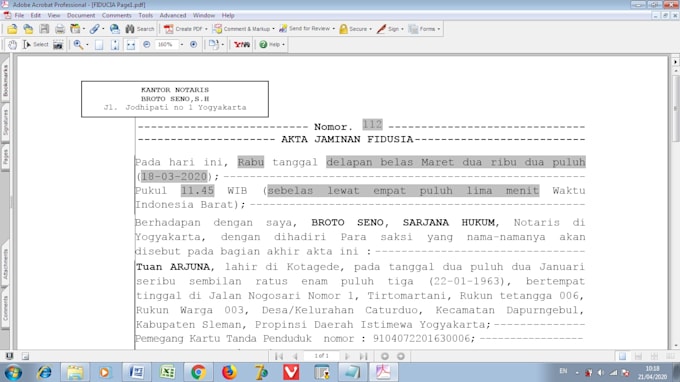The image size is (680, 382).
Task: Open the Comments side panel tab
Action: [5, 308]
